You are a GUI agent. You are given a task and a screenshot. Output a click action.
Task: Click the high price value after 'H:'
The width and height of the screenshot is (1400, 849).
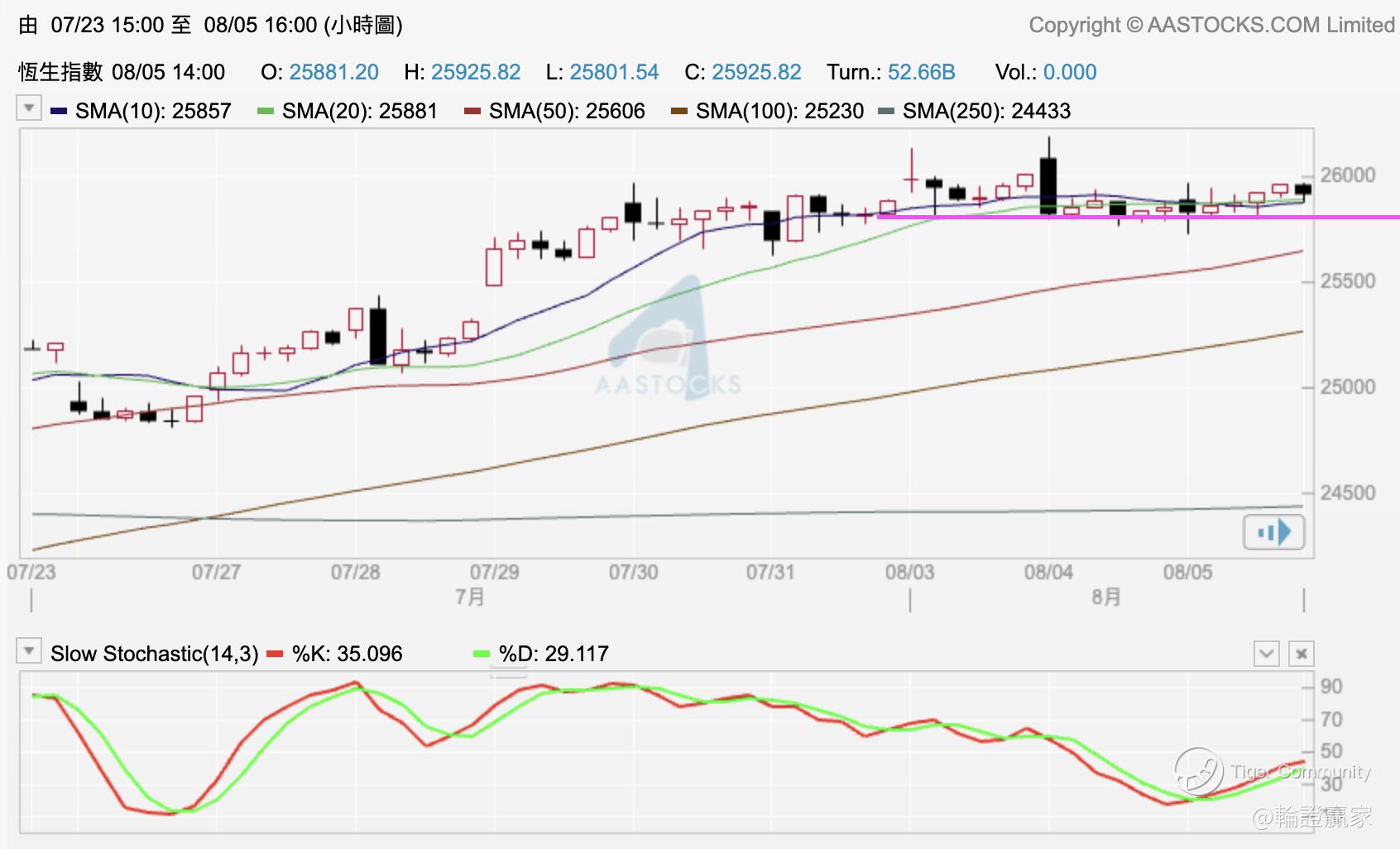pyautogui.click(x=476, y=72)
